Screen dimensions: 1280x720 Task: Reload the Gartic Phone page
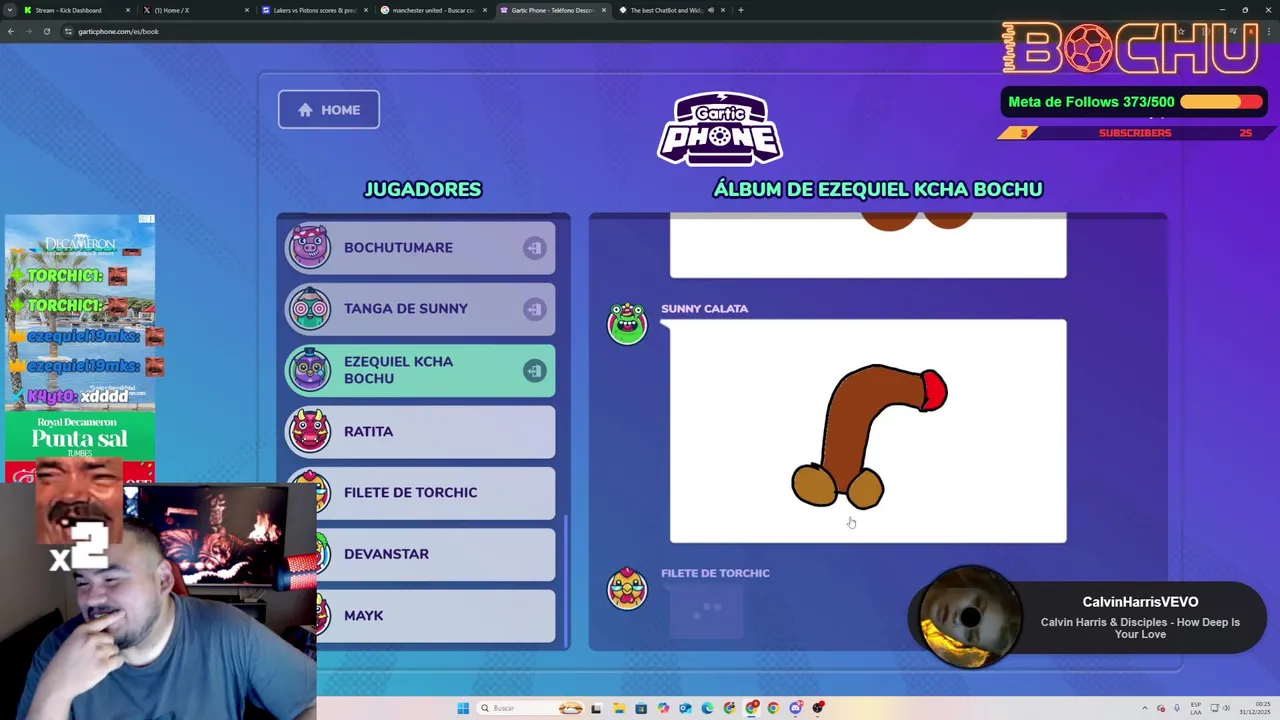[x=47, y=31]
